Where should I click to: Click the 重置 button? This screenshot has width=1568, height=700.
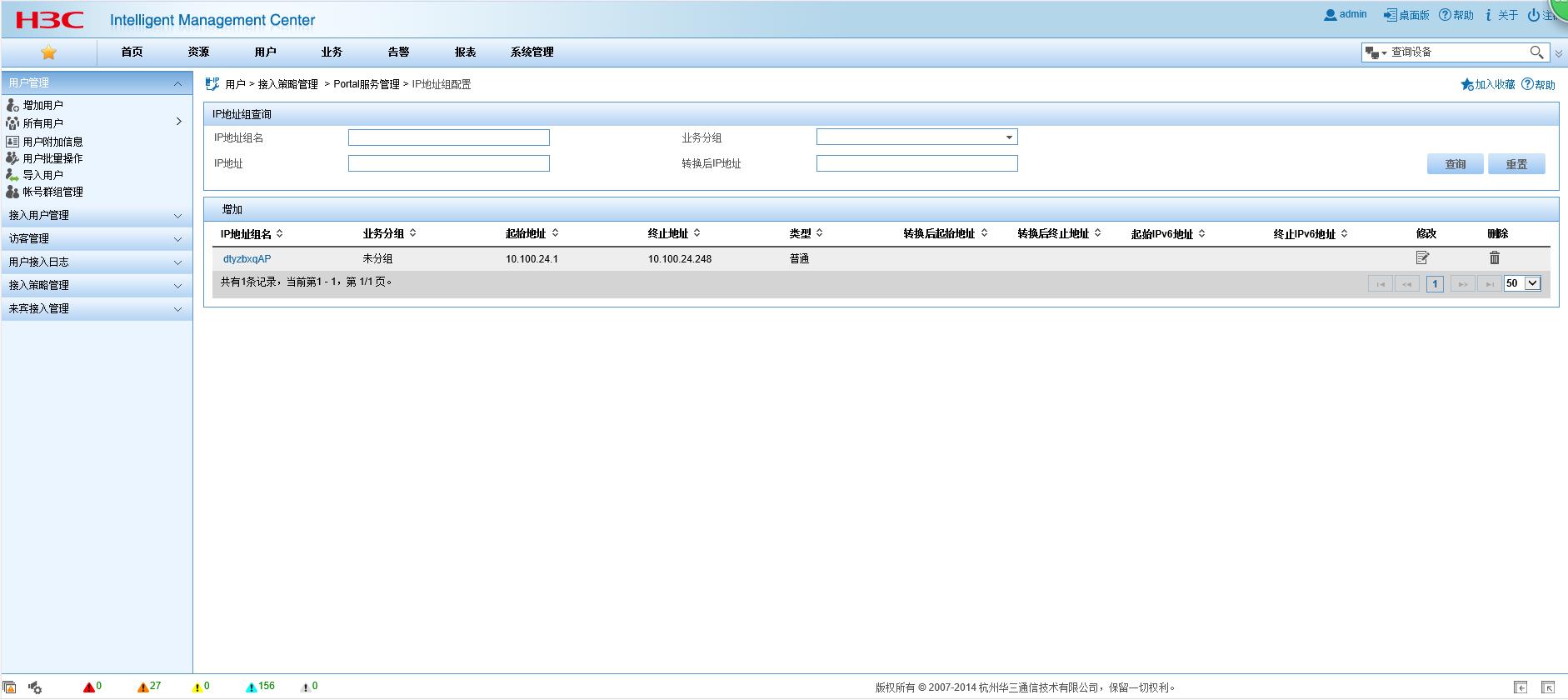pos(1516,164)
